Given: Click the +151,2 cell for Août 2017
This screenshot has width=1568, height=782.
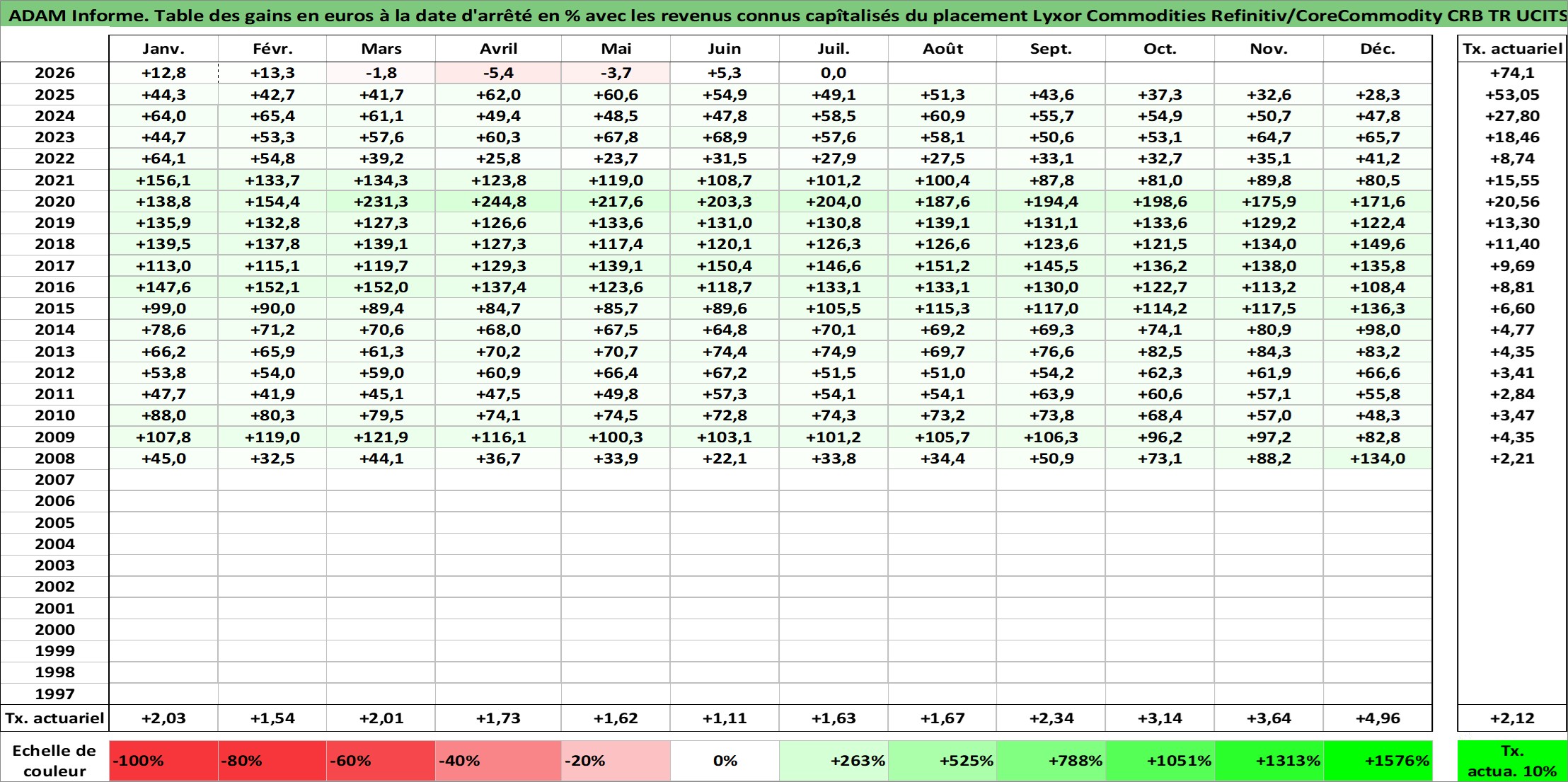Looking at the screenshot, I should (942, 266).
